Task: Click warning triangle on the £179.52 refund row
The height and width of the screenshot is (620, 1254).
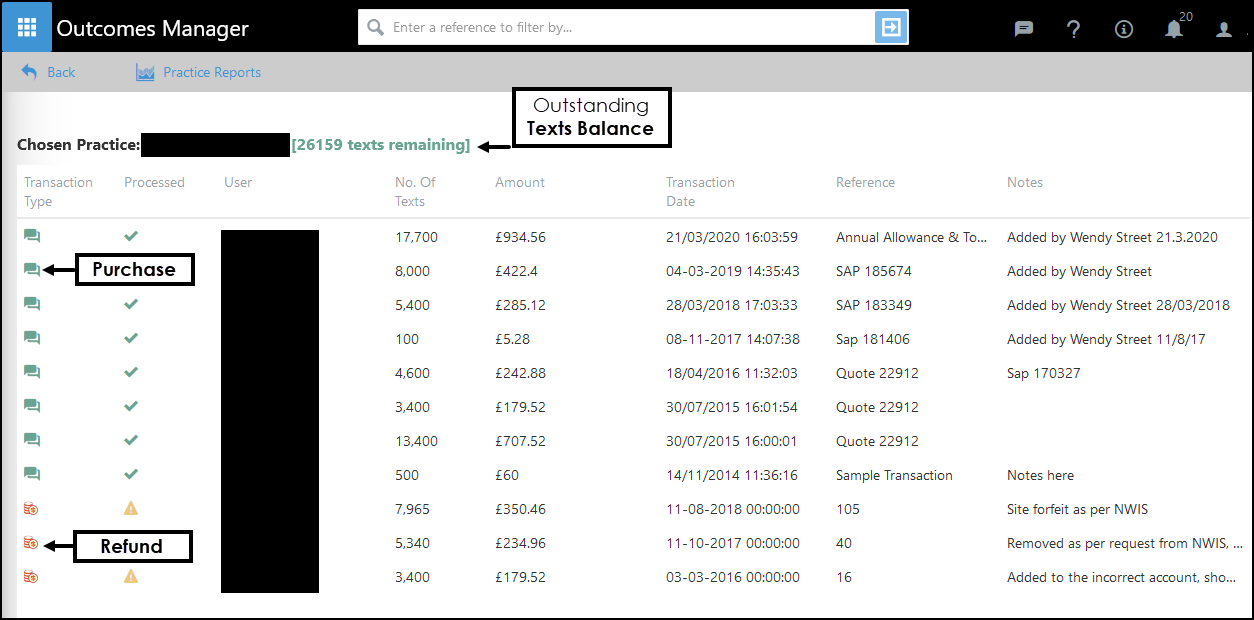Action: coord(131,577)
